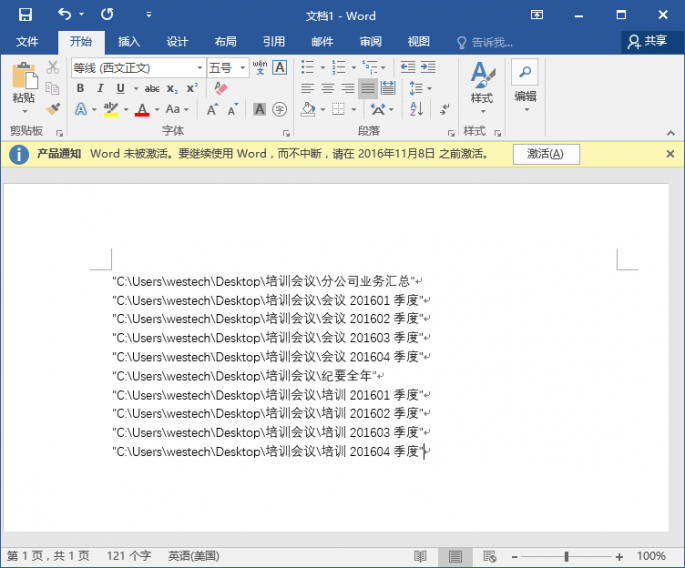This screenshot has width=685, height=568.
Task: Switch to the 插入 Insert tab
Action: (129, 42)
